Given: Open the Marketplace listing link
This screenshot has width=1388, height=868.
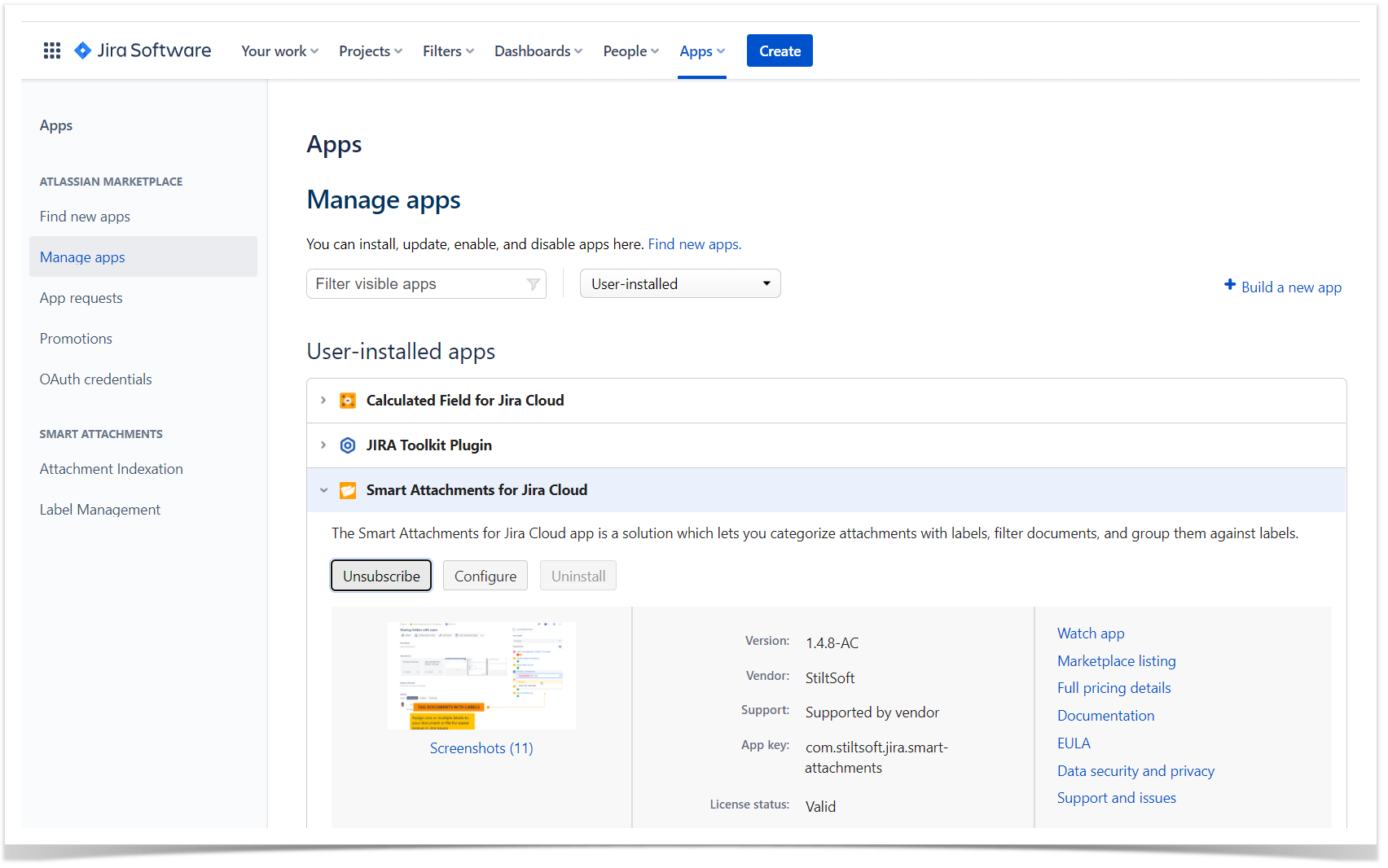Looking at the screenshot, I should point(1116,661).
